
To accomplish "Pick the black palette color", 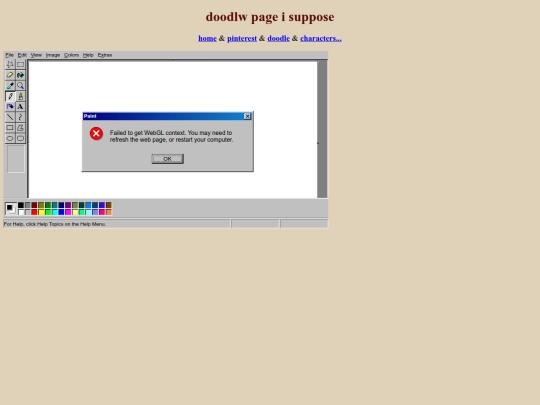I will (21, 205).
